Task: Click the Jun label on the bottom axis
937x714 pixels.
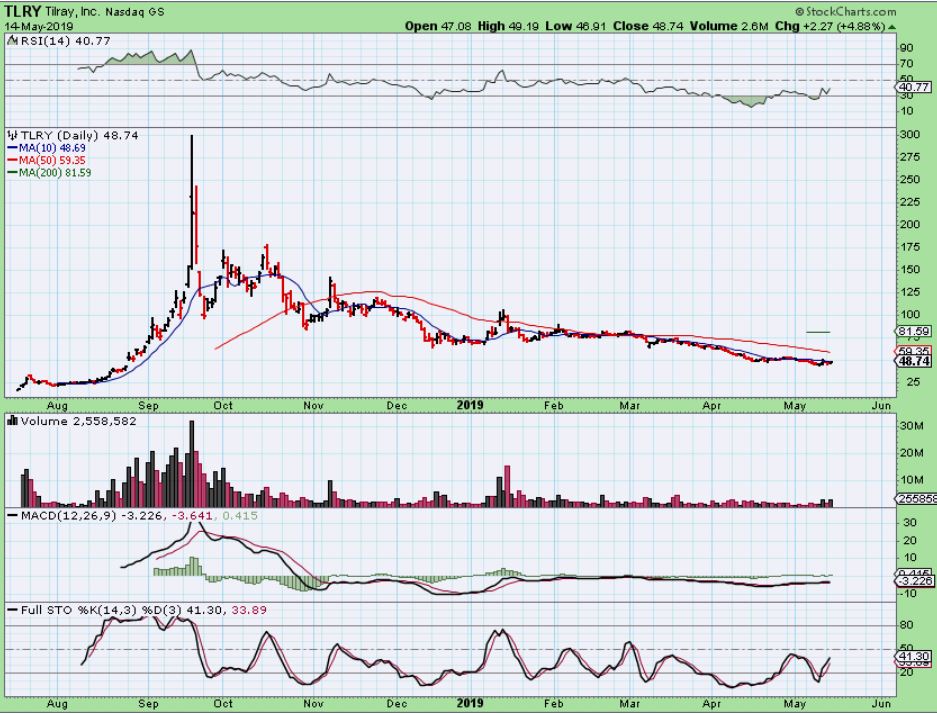Action: click(x=881, y=703)
